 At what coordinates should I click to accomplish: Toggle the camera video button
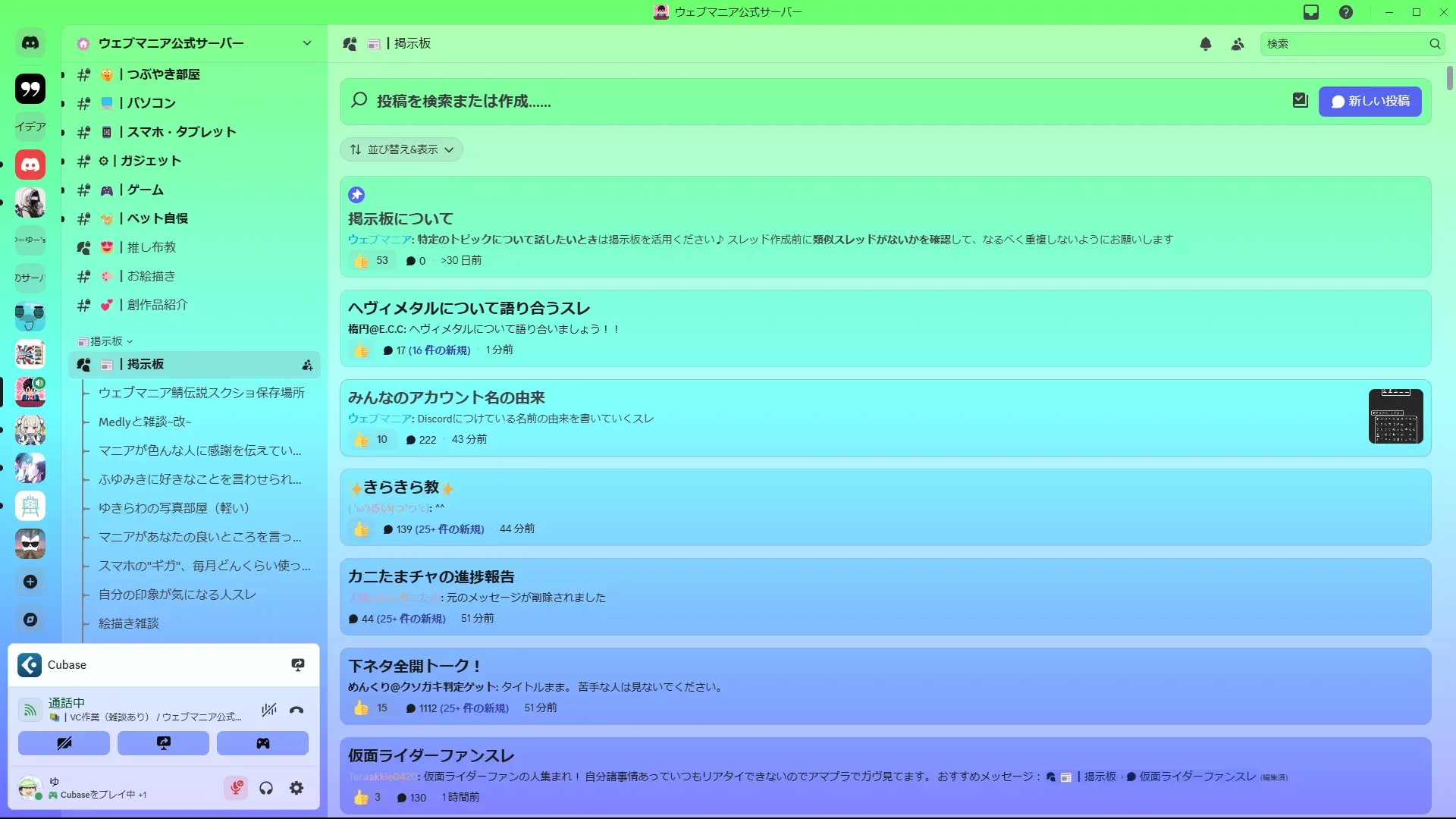[x=64, y=743]
